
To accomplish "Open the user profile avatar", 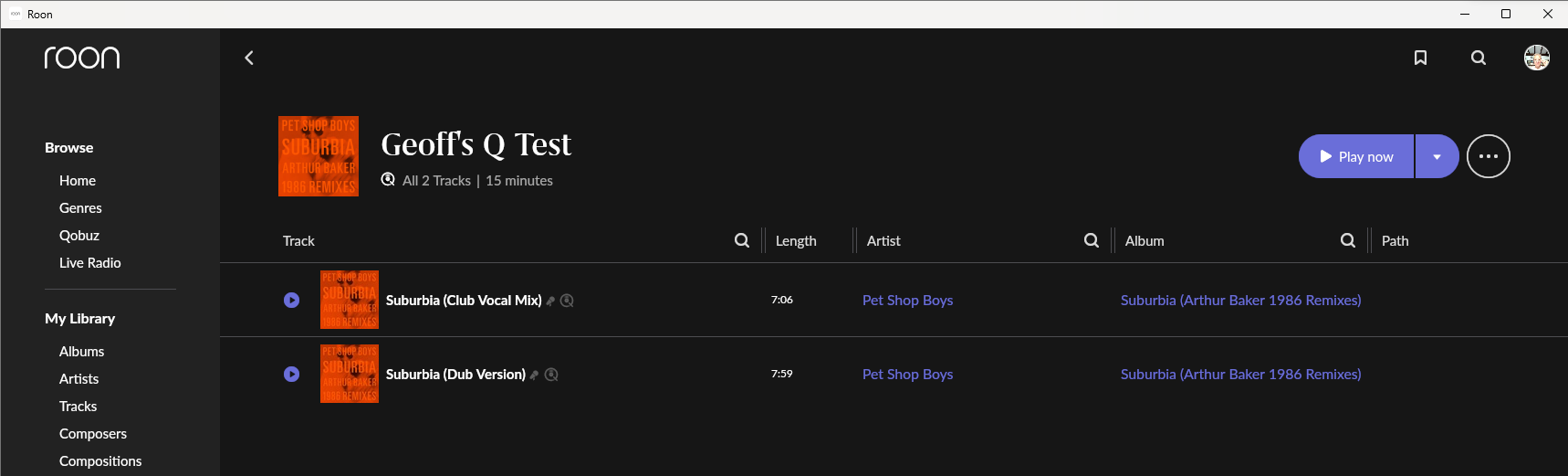I will click(1537, 58).
